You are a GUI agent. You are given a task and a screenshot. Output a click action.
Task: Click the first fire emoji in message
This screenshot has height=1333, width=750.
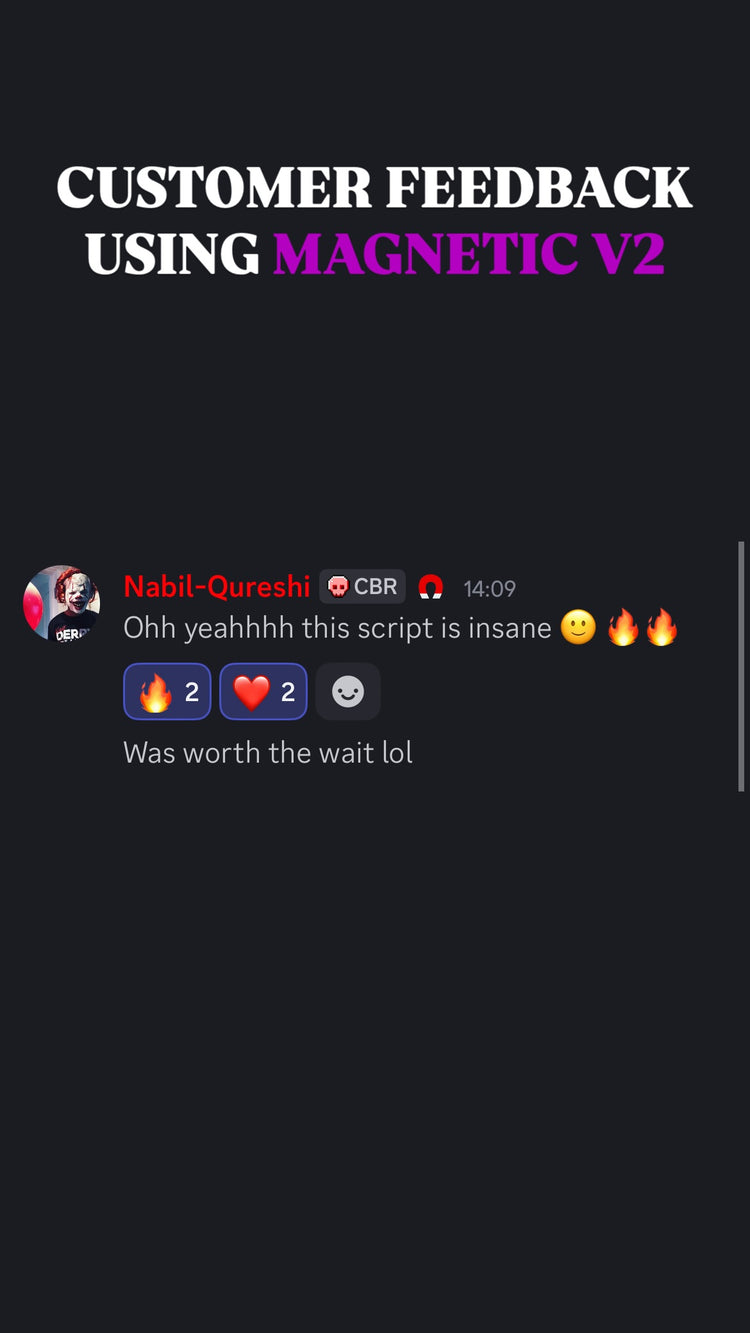pyautogui.click(x=623, y=628)
